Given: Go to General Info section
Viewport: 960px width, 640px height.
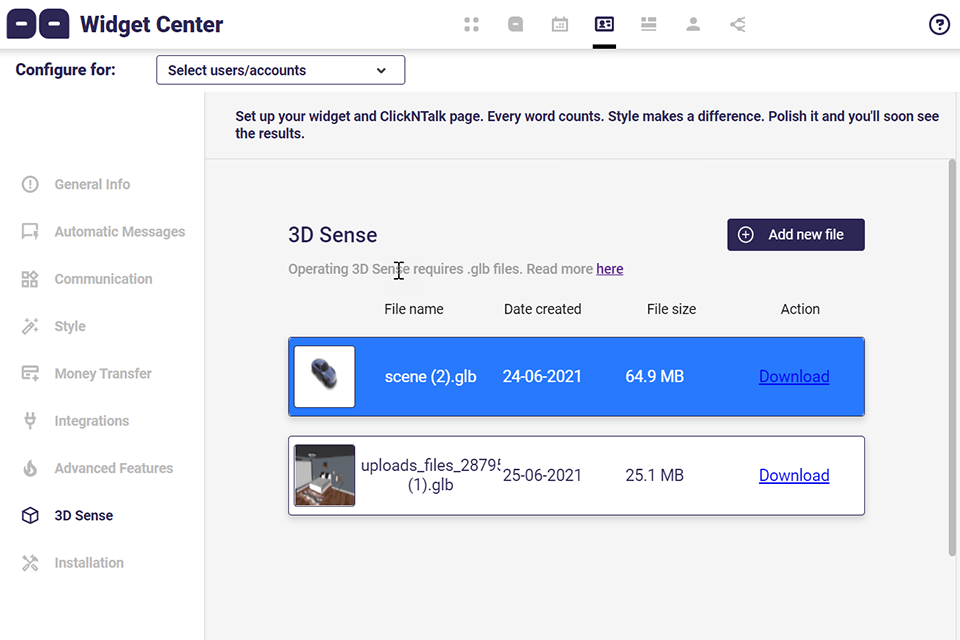Looking at the screenshot, I should pyautogui.click(x=92, y=184).
